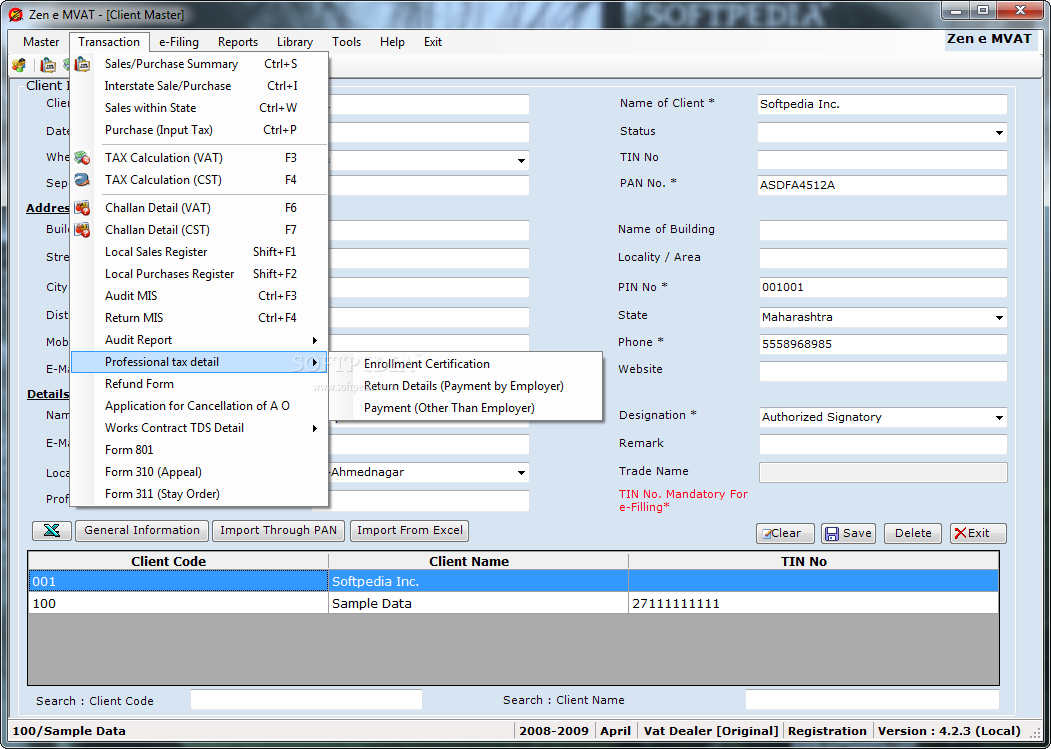Click the Remark input field
This screenshot has height=749, width=1051.
[x=883, y=445]
